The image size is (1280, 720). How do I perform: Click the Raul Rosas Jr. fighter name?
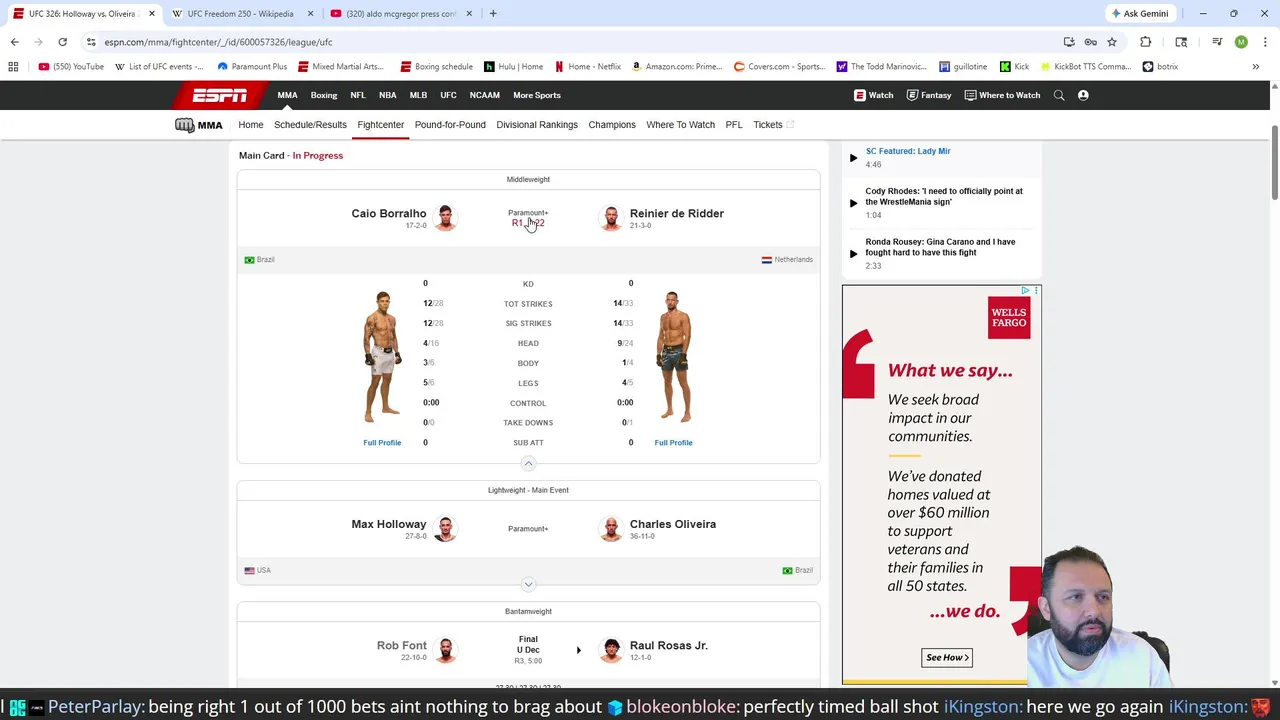pyautogui.click(x=669, y=645)
